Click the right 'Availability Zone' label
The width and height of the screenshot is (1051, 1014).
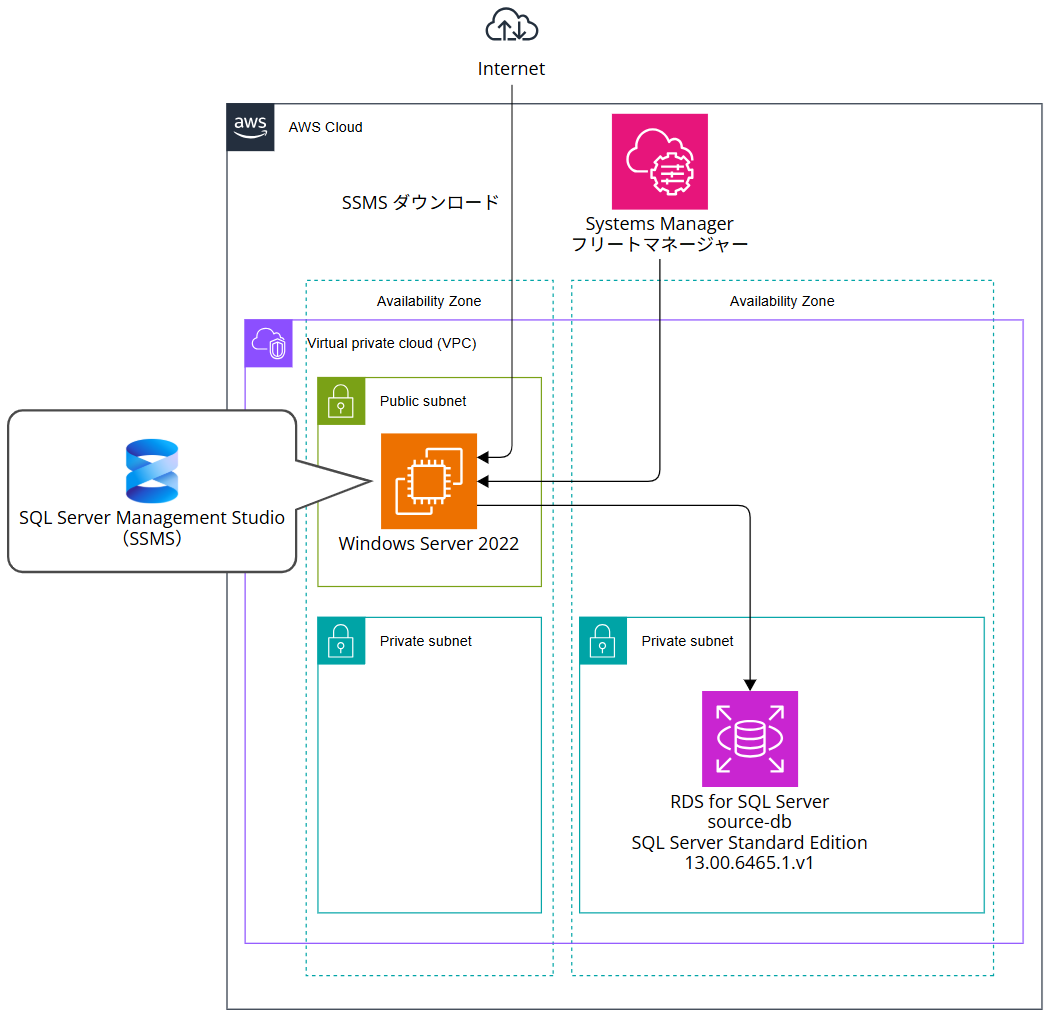pyautogui.click(x=782, y=301)
